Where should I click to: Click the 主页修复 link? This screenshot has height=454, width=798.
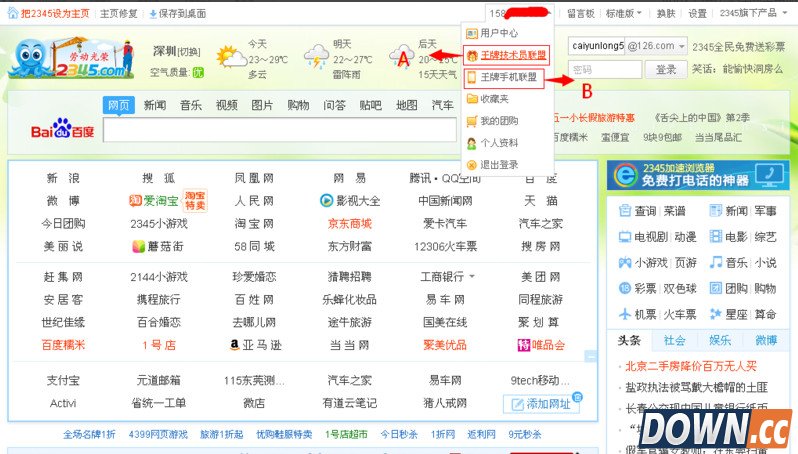pyautogui.click(x=119, y=14)
